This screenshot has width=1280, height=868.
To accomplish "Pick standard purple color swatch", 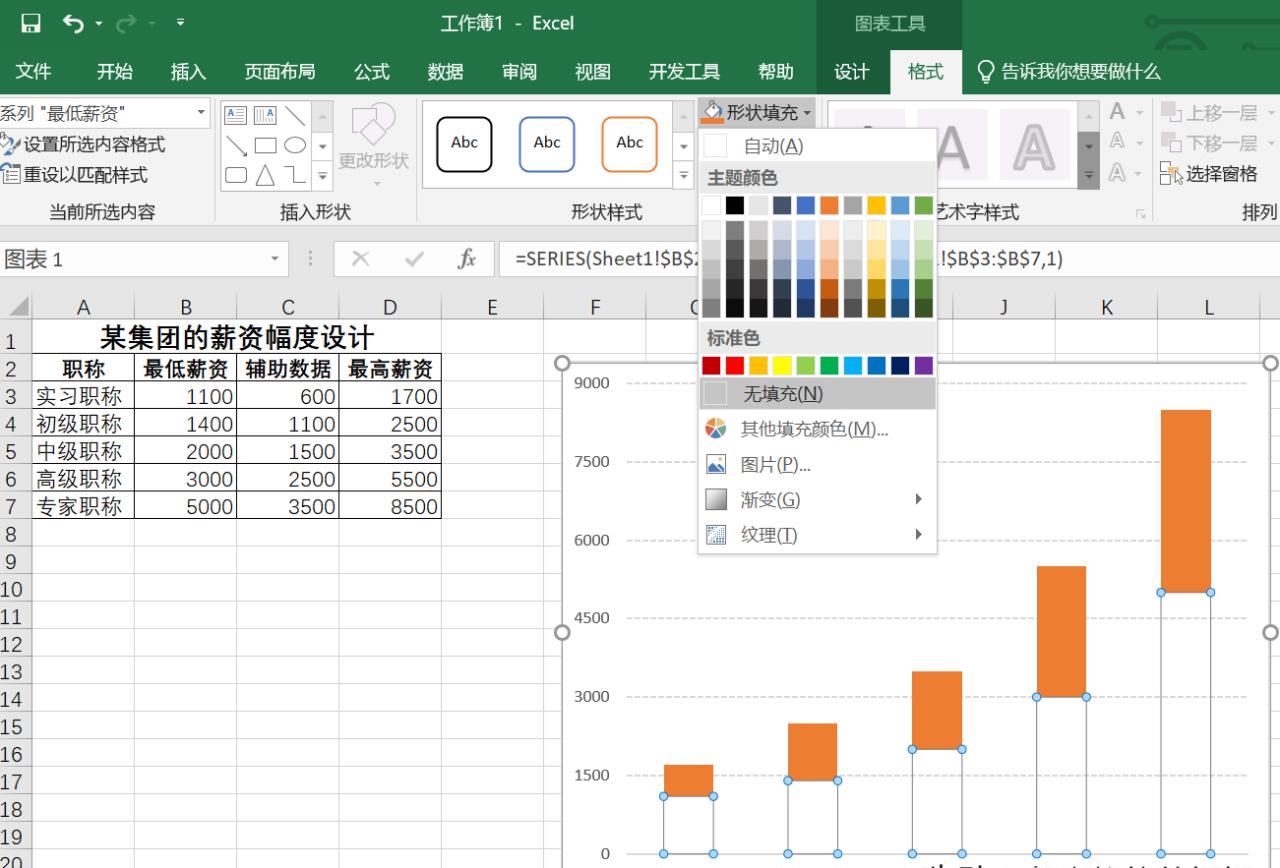I will pos(923,365).
